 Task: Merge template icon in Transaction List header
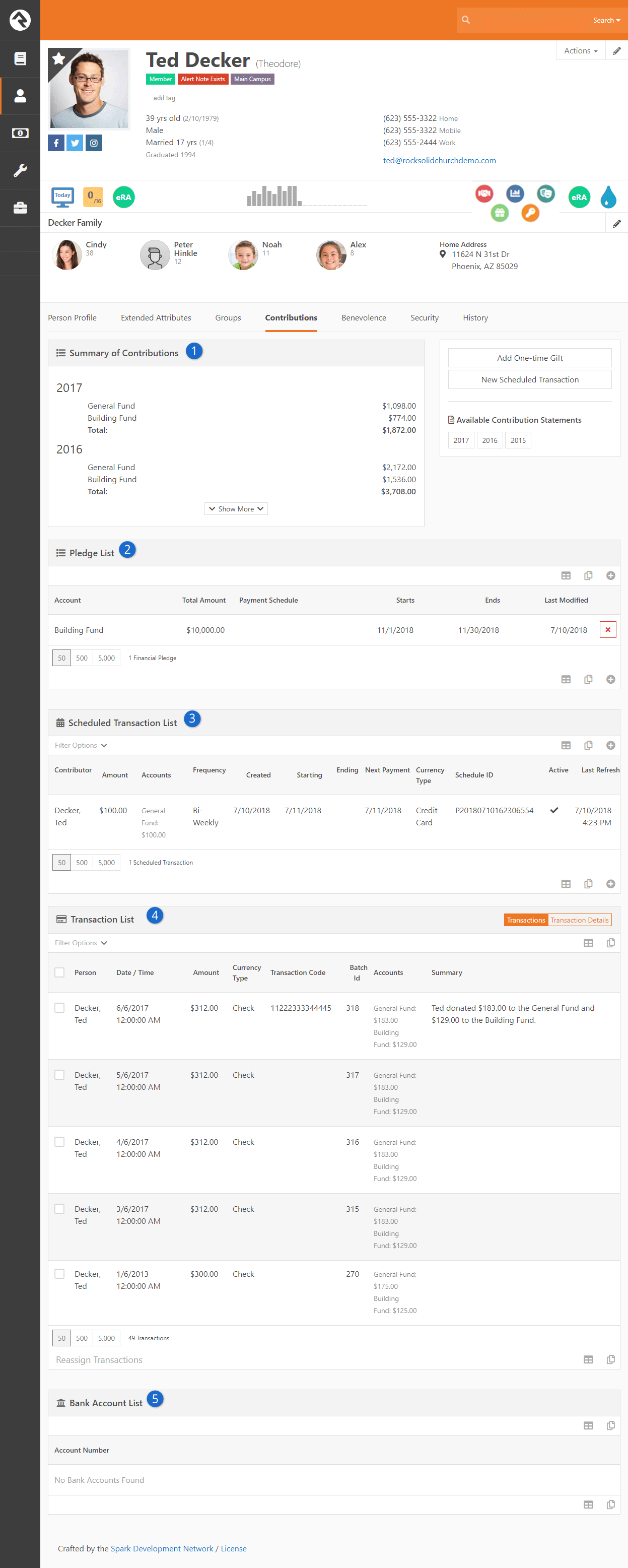coord(610,942)
